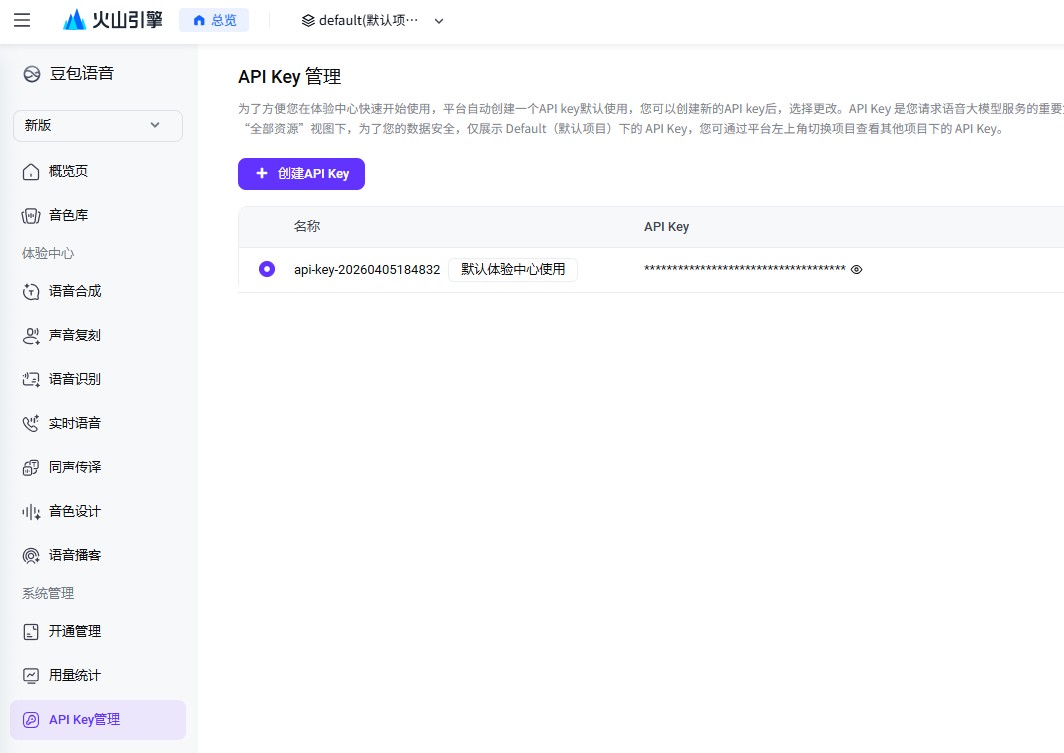The height and width of the screenshot is (753, 1064).
Task: Open the hamburger menu icon
Action: click(22, 20)
